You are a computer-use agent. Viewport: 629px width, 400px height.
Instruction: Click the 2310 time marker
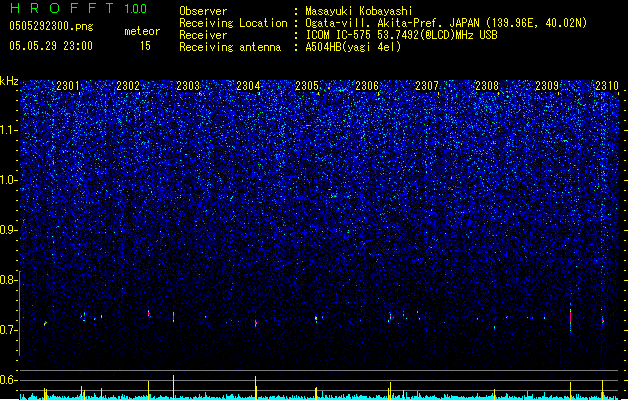point(607,86)
